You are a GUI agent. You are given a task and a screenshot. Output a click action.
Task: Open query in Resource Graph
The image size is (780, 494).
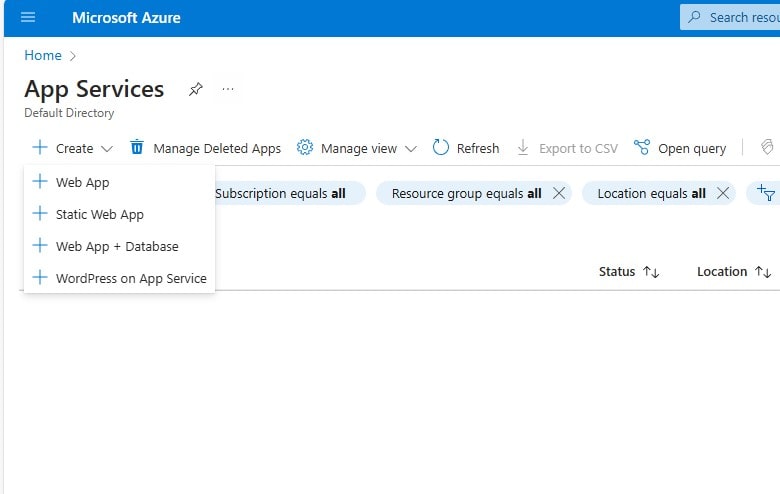click(680, 148)
